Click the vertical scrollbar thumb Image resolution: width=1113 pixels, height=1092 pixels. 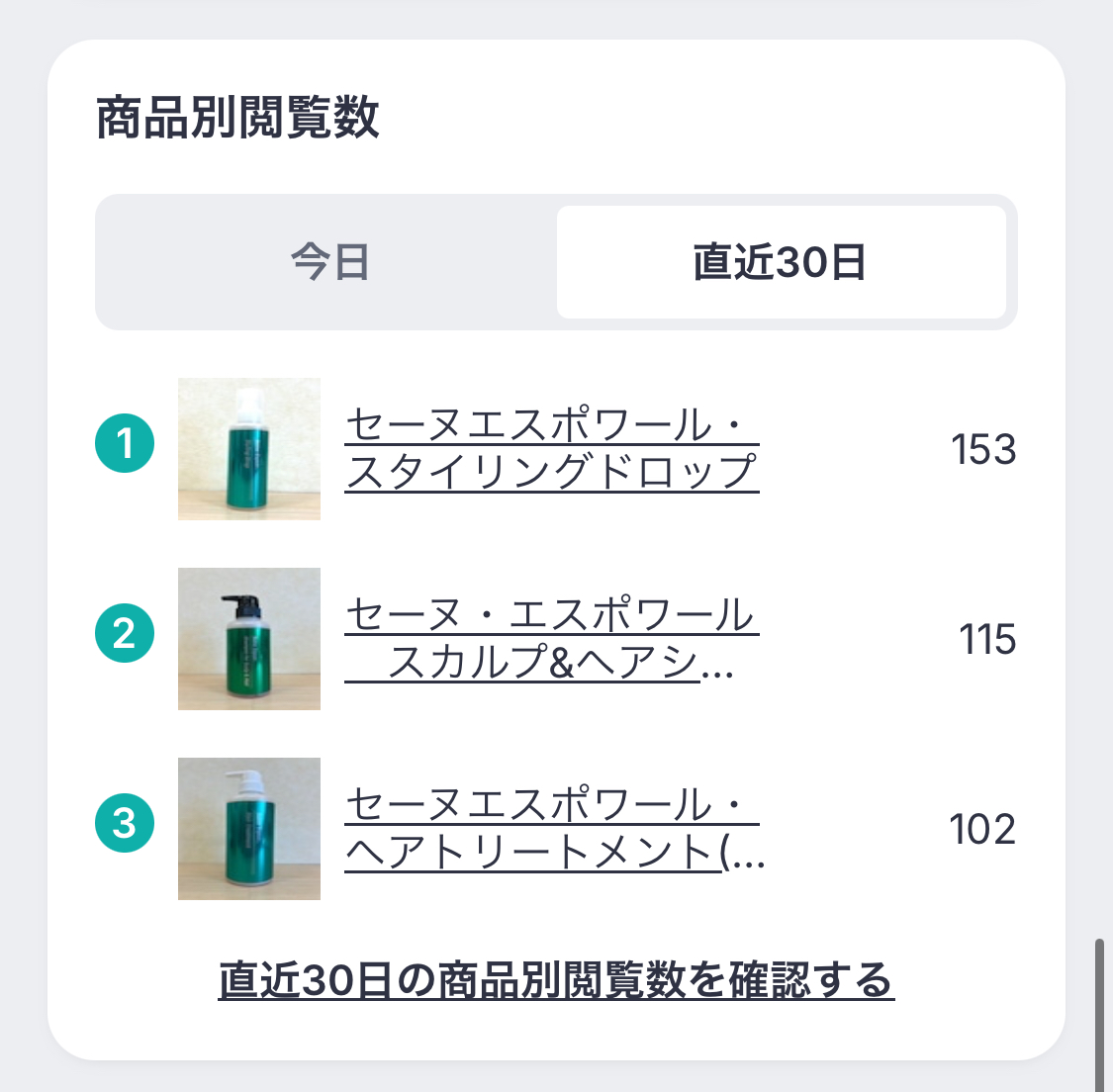[1099, 1014]
